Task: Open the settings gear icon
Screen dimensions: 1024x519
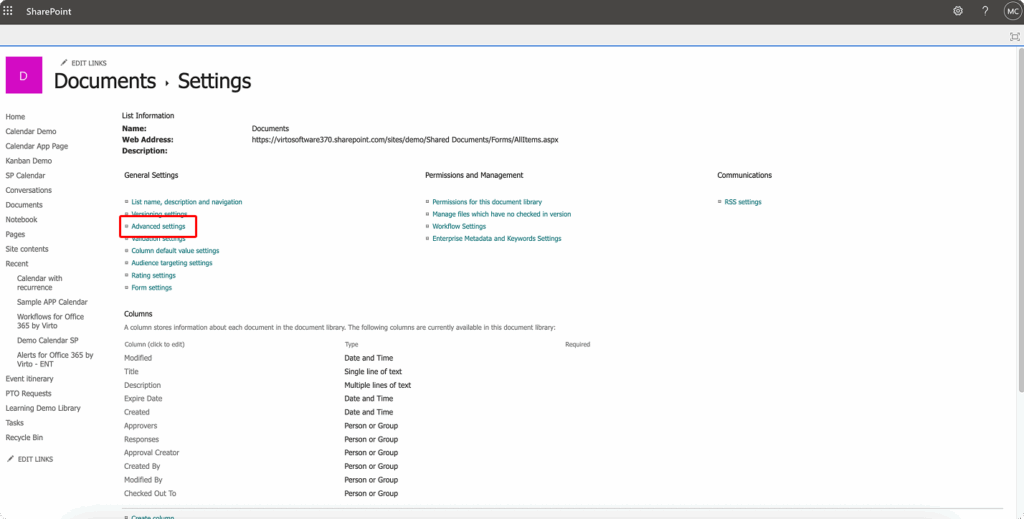Action: 957,11
